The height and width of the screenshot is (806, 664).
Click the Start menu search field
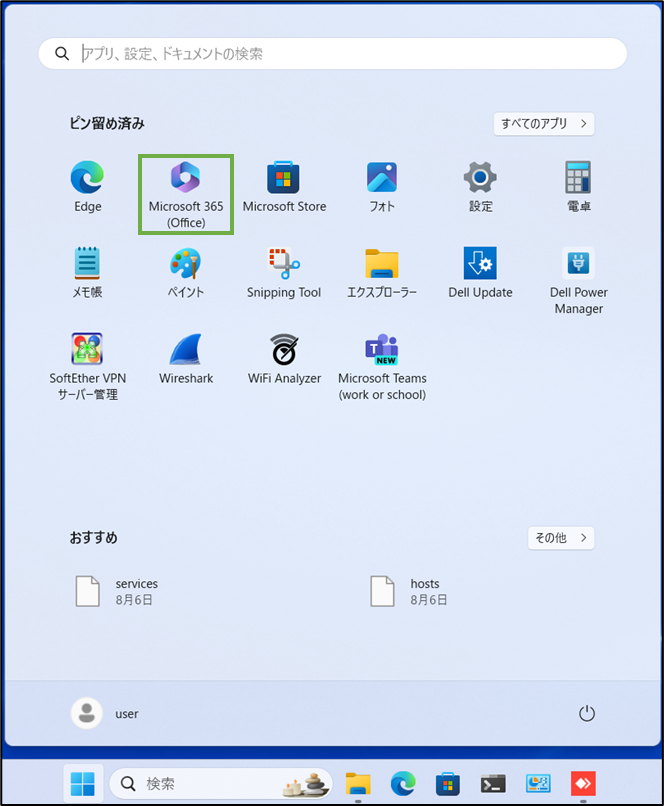pos(333,53)
